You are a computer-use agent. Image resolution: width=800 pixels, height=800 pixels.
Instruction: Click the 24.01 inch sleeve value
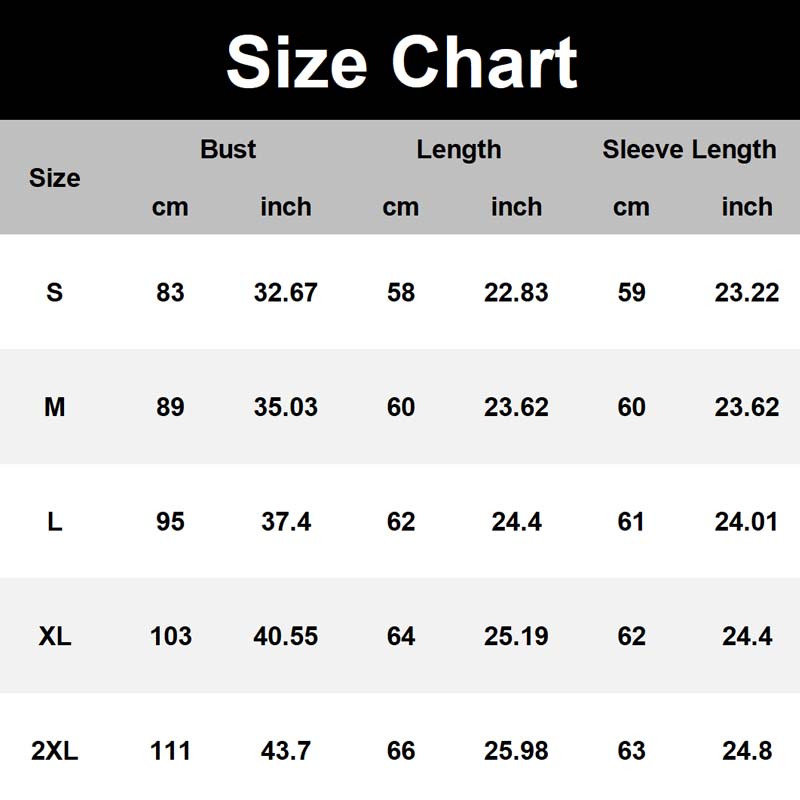747,522
